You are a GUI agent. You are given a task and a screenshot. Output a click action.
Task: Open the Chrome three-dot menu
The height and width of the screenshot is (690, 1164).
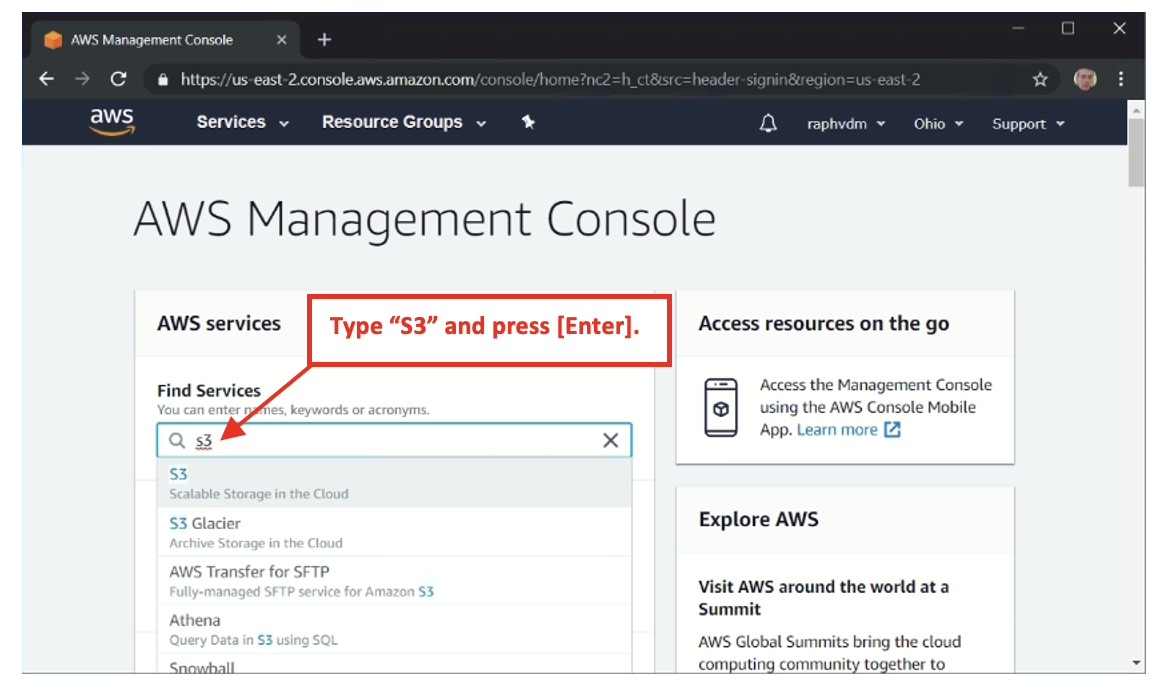click(1121, 79)
